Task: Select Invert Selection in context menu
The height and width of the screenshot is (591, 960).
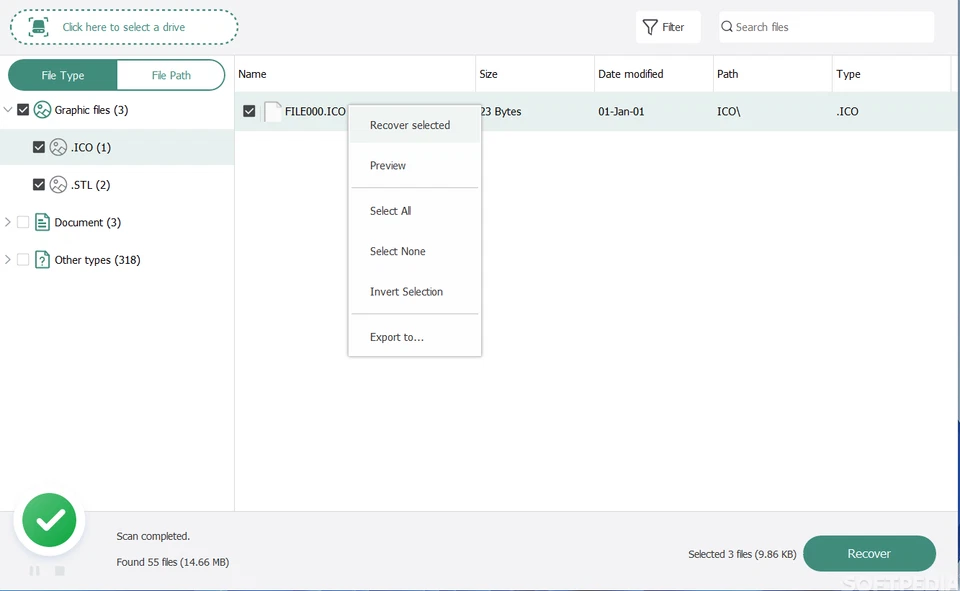Action: click(x=406, y=292)
